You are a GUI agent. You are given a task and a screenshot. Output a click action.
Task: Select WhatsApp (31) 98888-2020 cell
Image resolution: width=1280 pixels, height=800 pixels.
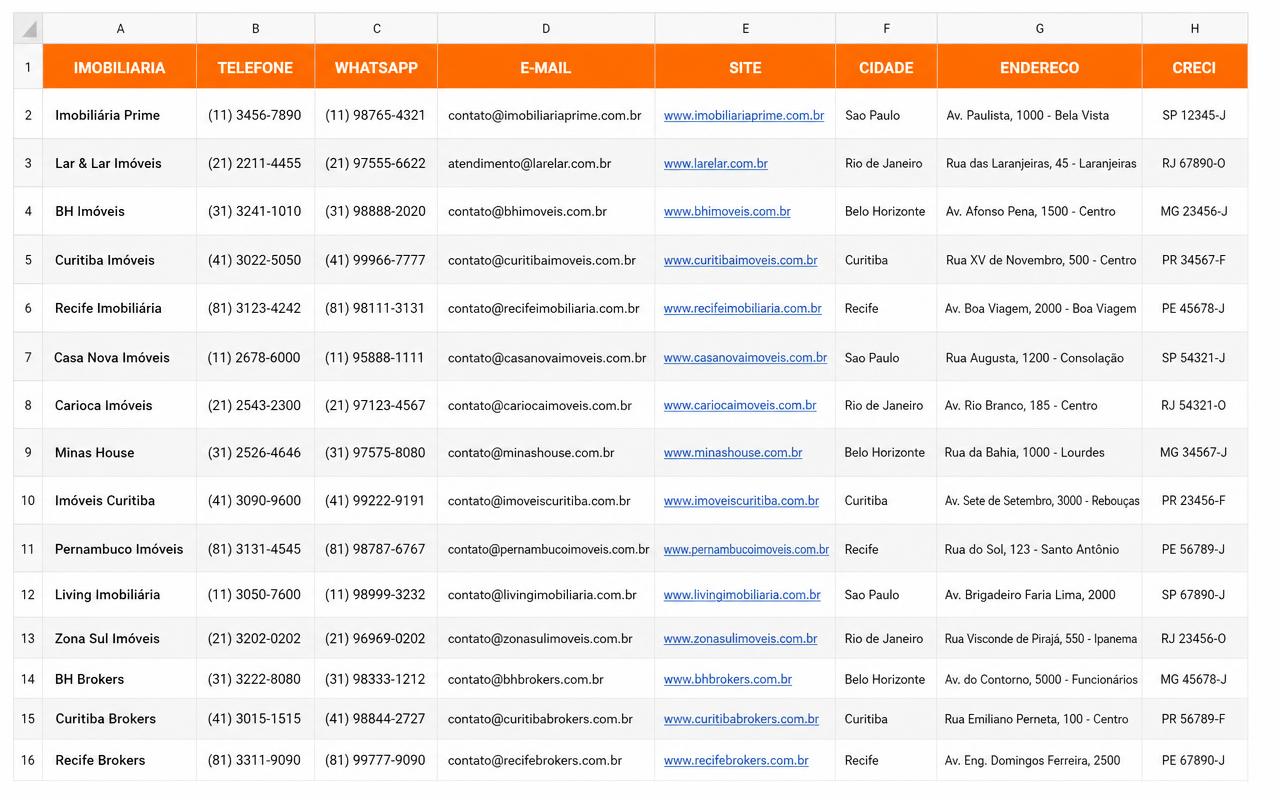(376, 211)
